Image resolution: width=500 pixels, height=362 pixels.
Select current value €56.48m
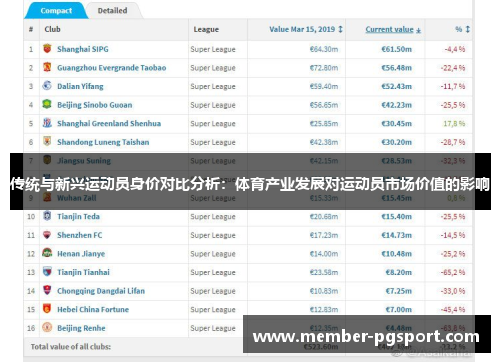coord(397,68)
